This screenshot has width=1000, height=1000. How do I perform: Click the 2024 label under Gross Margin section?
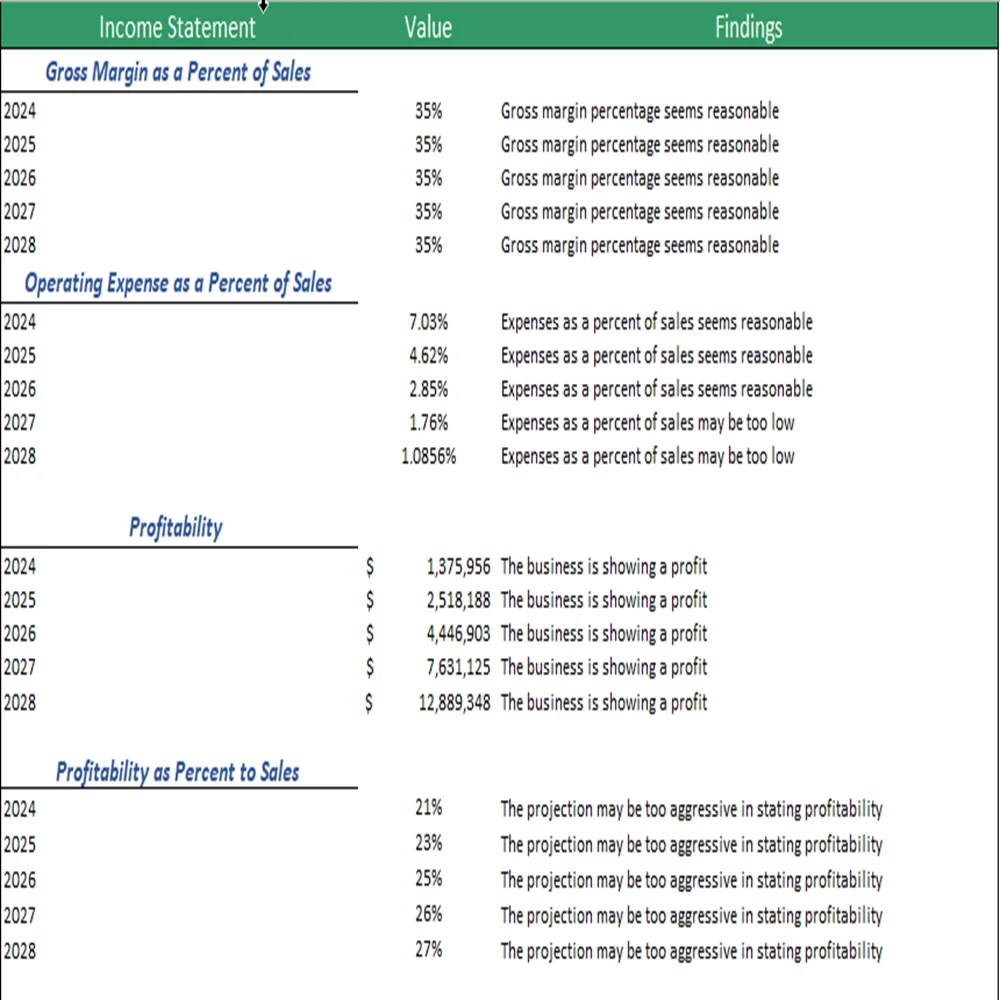[16, 111]
